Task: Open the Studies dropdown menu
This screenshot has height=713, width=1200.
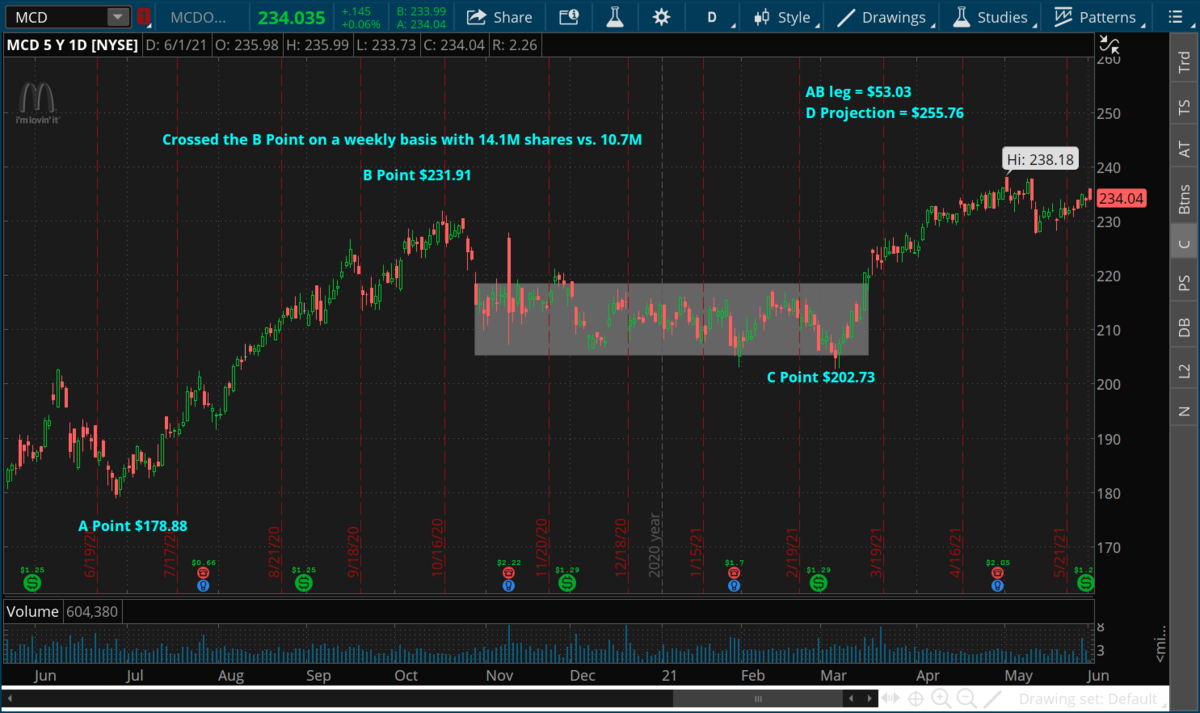Action: [992, 17]
